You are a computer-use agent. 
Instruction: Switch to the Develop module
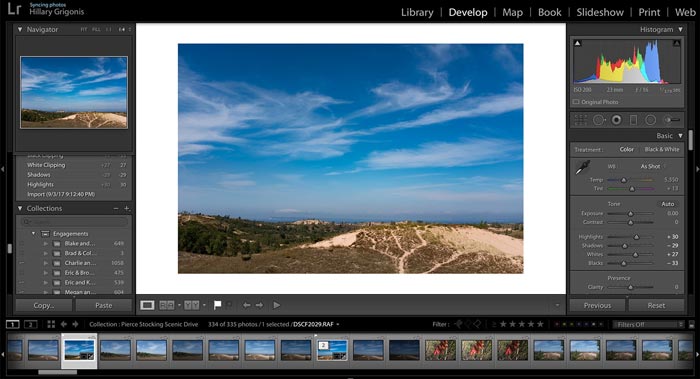click(x=468, y=12)
